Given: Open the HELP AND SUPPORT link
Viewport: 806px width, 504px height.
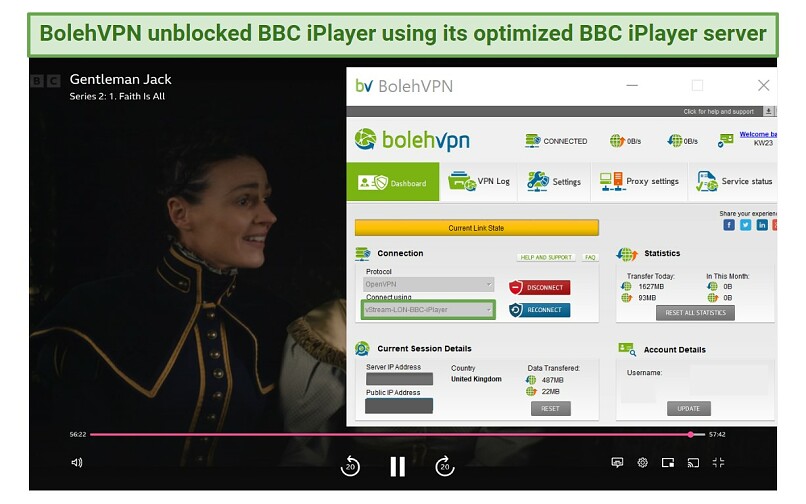Looking at the screenshot, I should (546, 257).
